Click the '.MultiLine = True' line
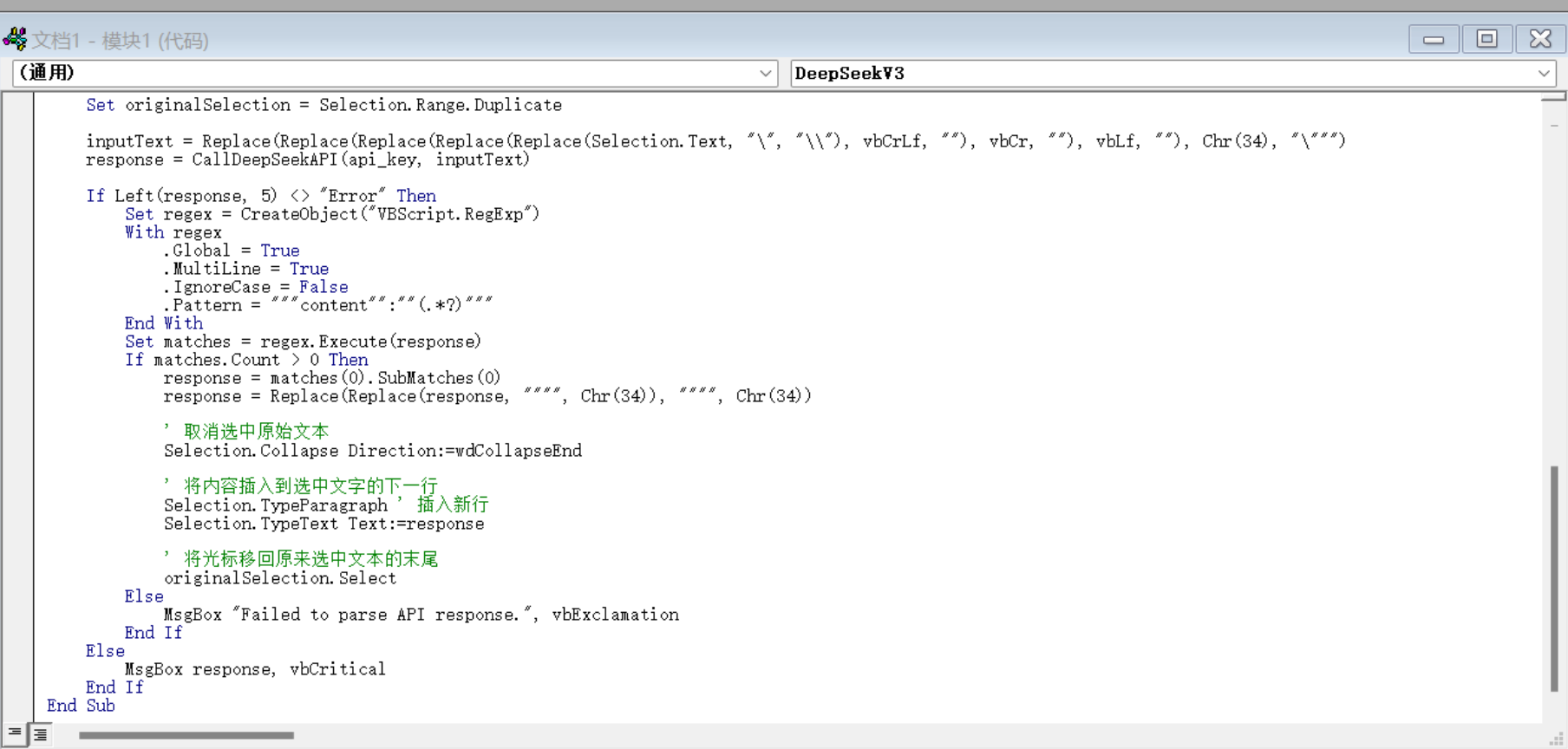 pos(246,269)
